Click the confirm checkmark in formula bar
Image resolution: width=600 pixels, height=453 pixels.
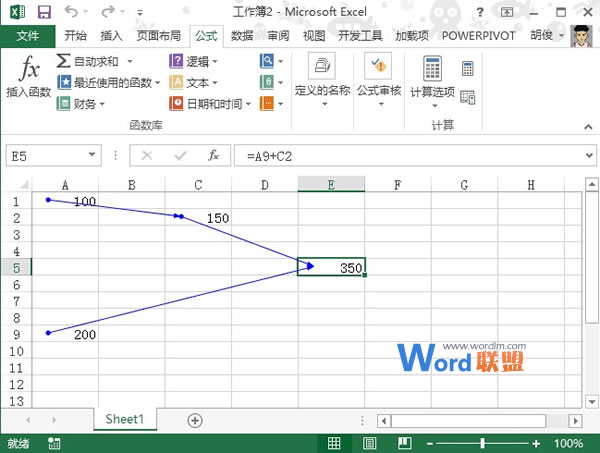(x=180, y=155)
